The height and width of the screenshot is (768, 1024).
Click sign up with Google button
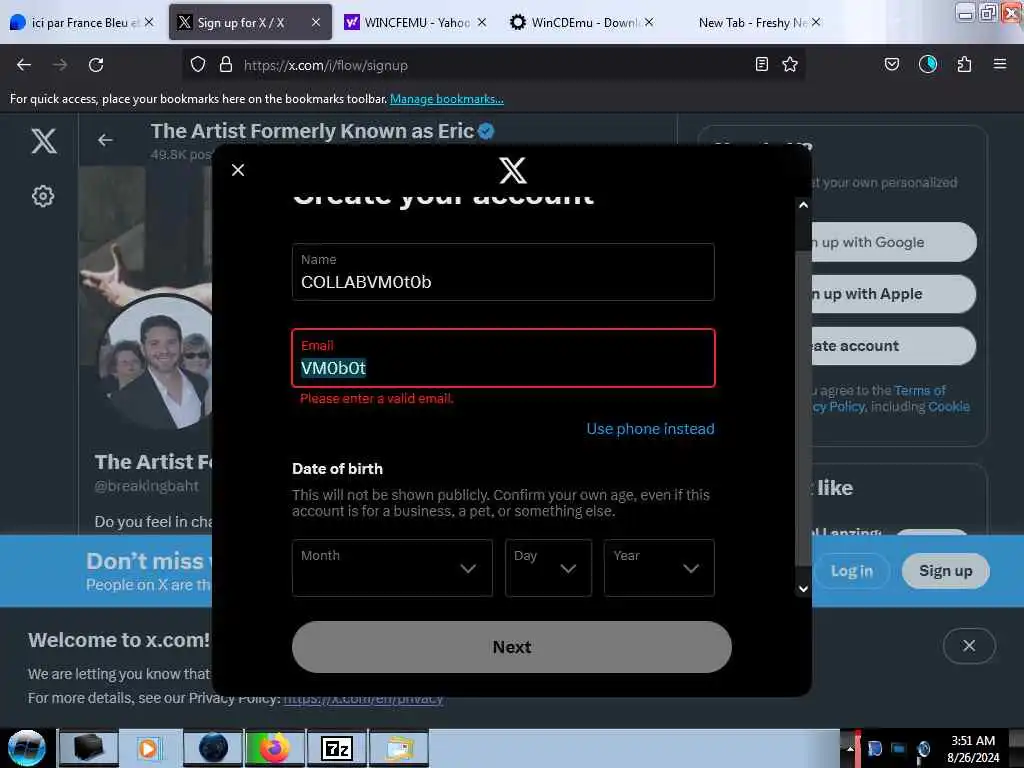pyautogui.click(x=892, y=242)
